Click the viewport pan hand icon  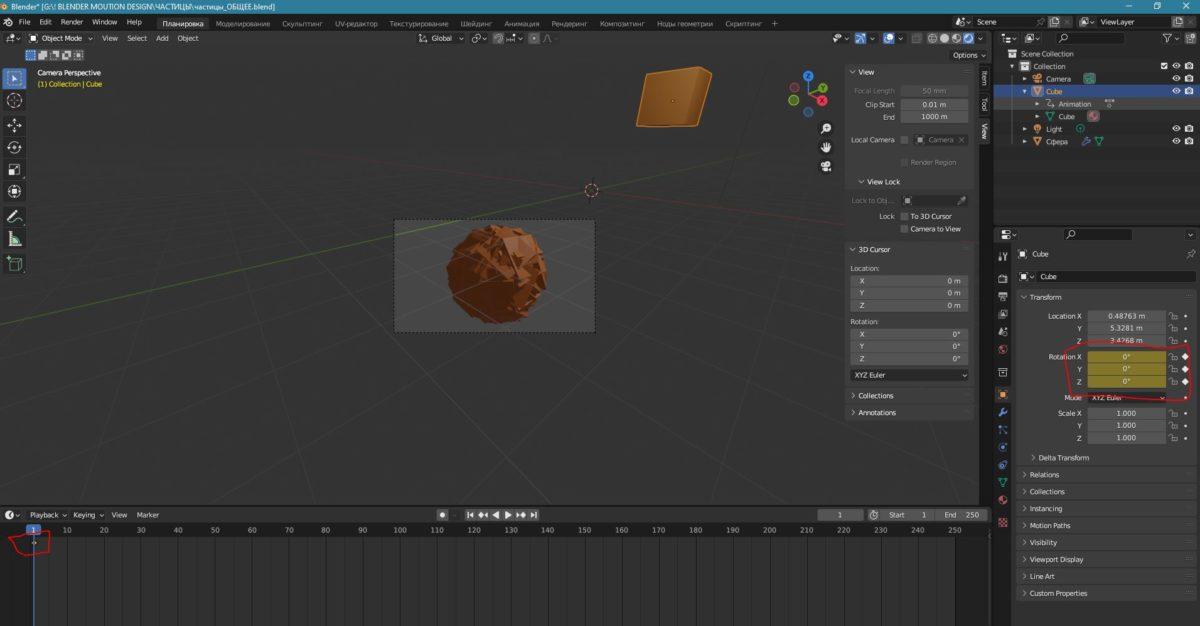point(826,147)
